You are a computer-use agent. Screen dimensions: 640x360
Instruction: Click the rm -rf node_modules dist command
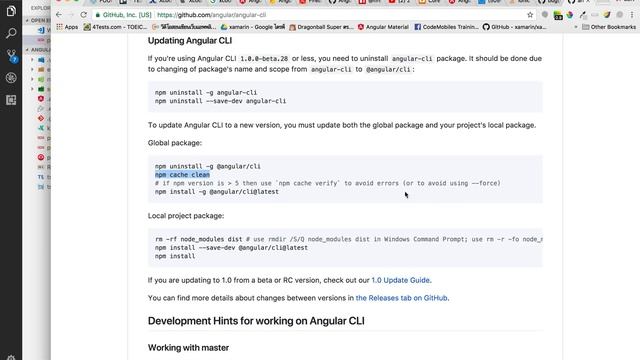(x=199, y=239)
